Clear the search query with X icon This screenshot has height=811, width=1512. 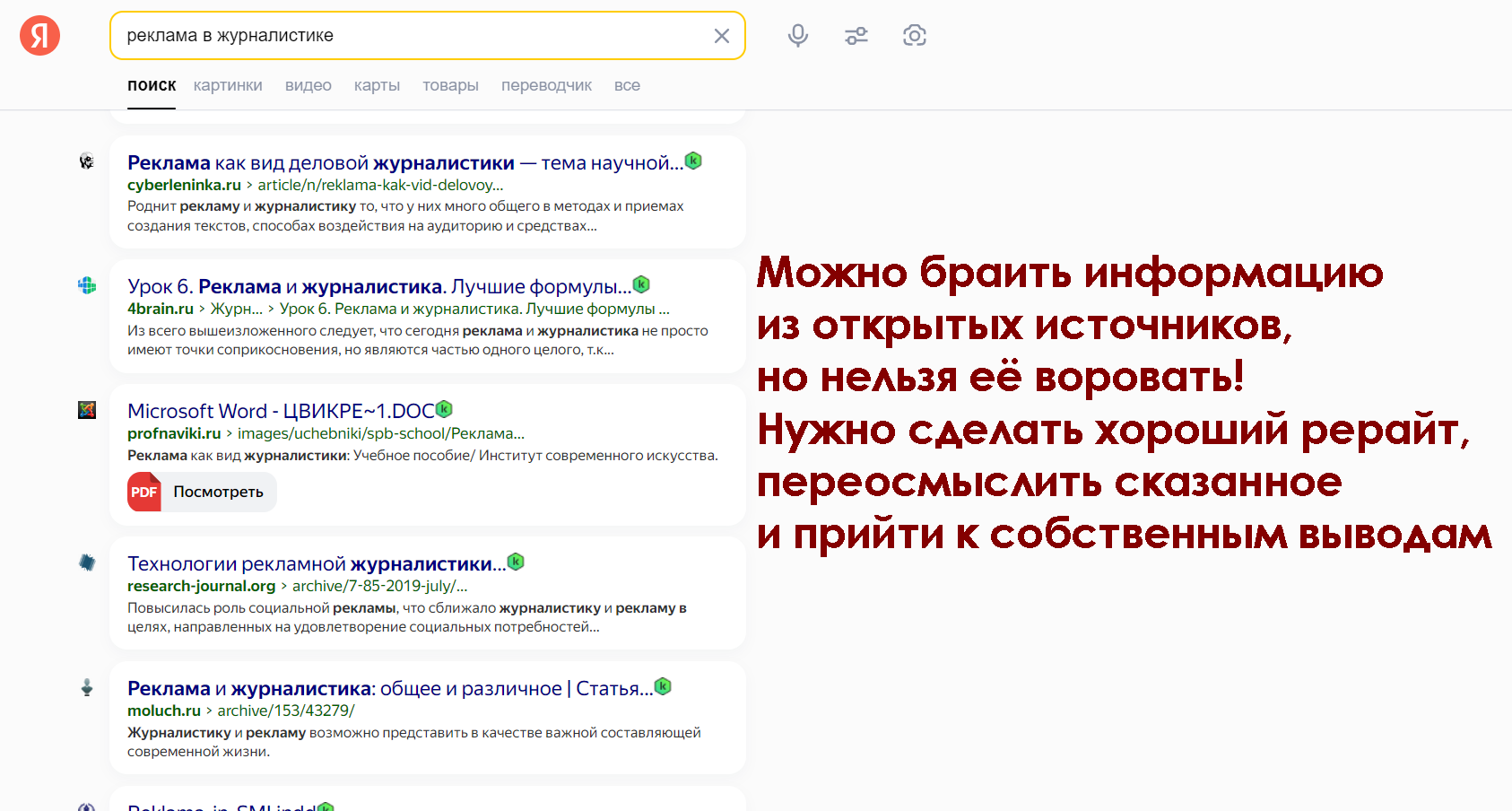pos(721,36)
